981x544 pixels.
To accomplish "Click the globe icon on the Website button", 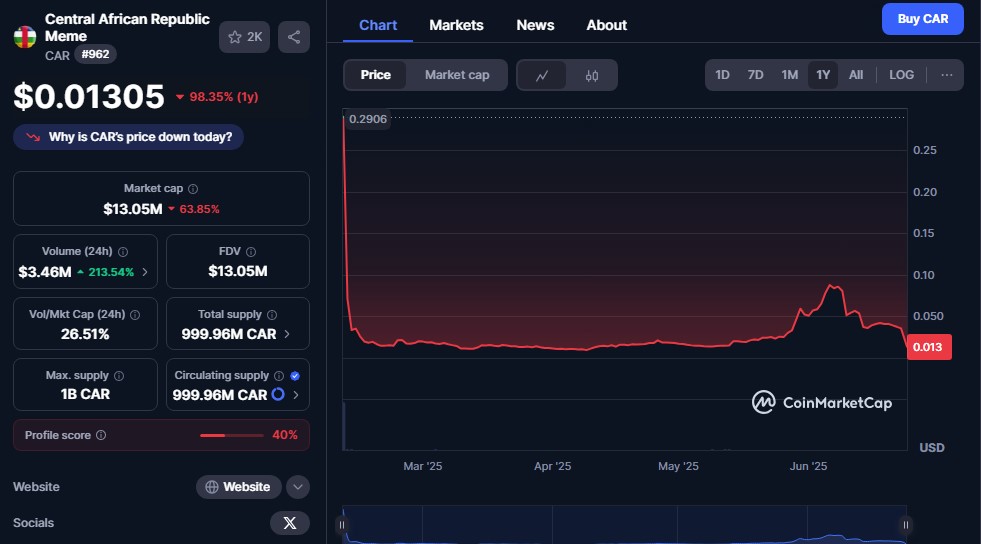I will [x=212, y=487].
